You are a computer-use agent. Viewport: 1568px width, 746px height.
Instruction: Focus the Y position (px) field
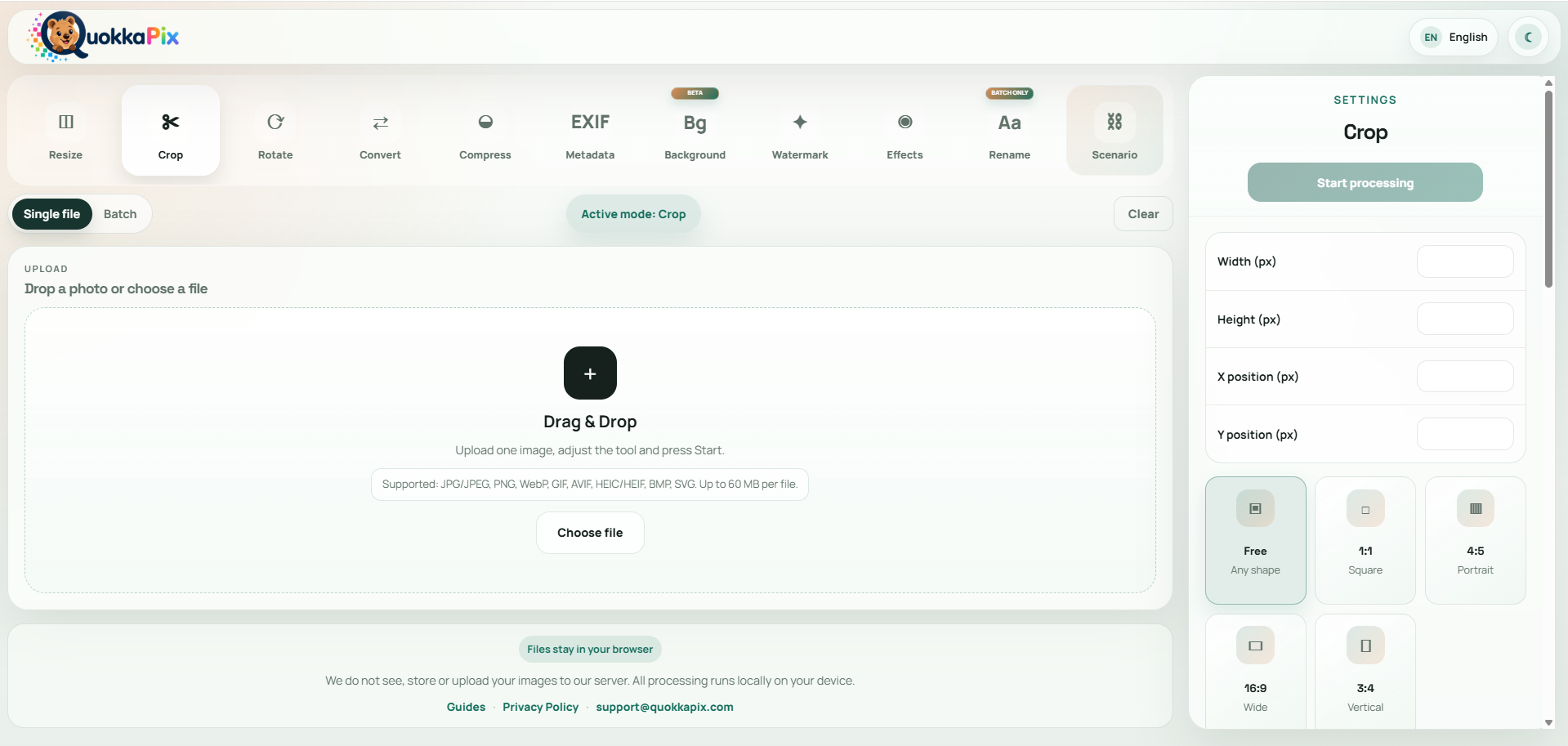pos(1465,434)
